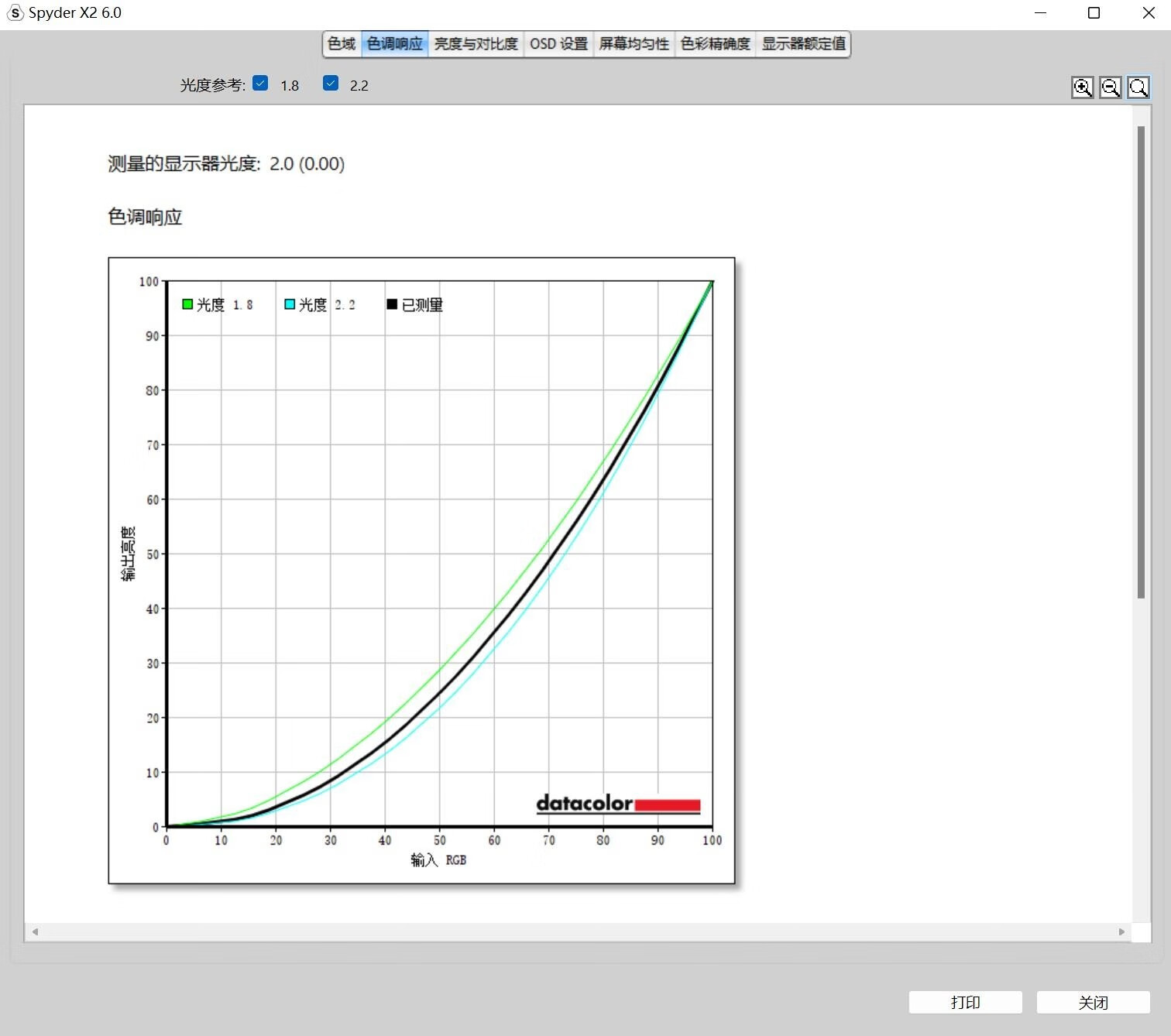Select the OSD 设置 tab
The width and height of the screenshot is (1171, 1036).
[558, 44]
